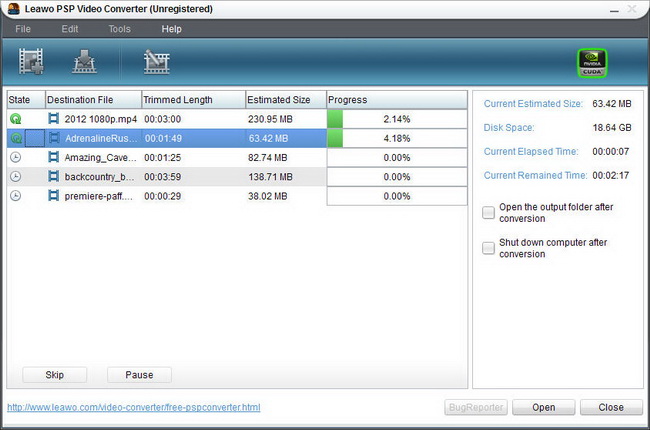The width and height of the screenshot is (650, 430).
Task: Click the 00:03:59 trimmed length cell
Action: 162,177
